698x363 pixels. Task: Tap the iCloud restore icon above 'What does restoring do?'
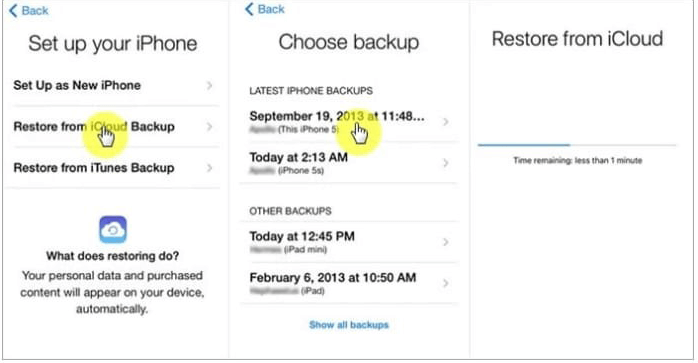click(113, 229)
